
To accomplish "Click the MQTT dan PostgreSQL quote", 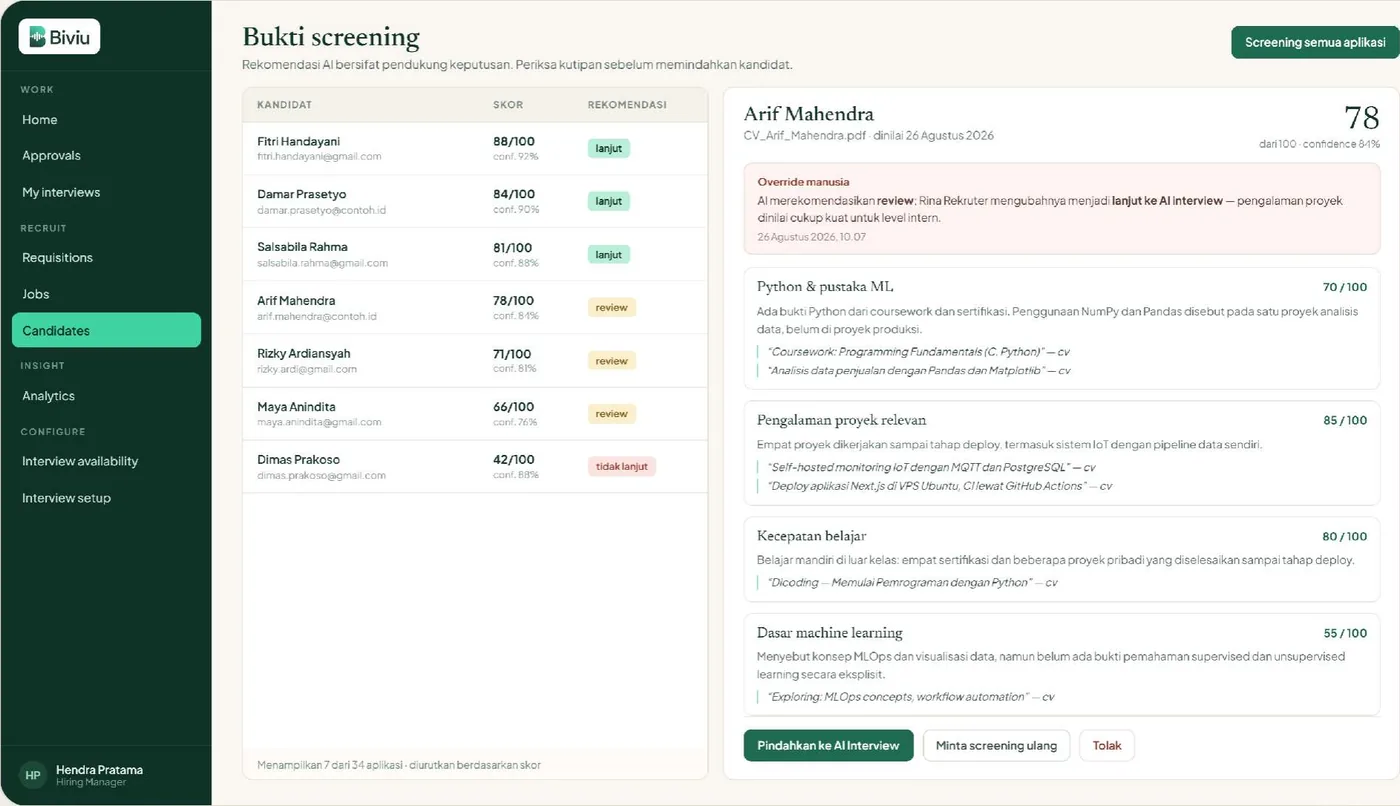I will (x=931, y=467).
